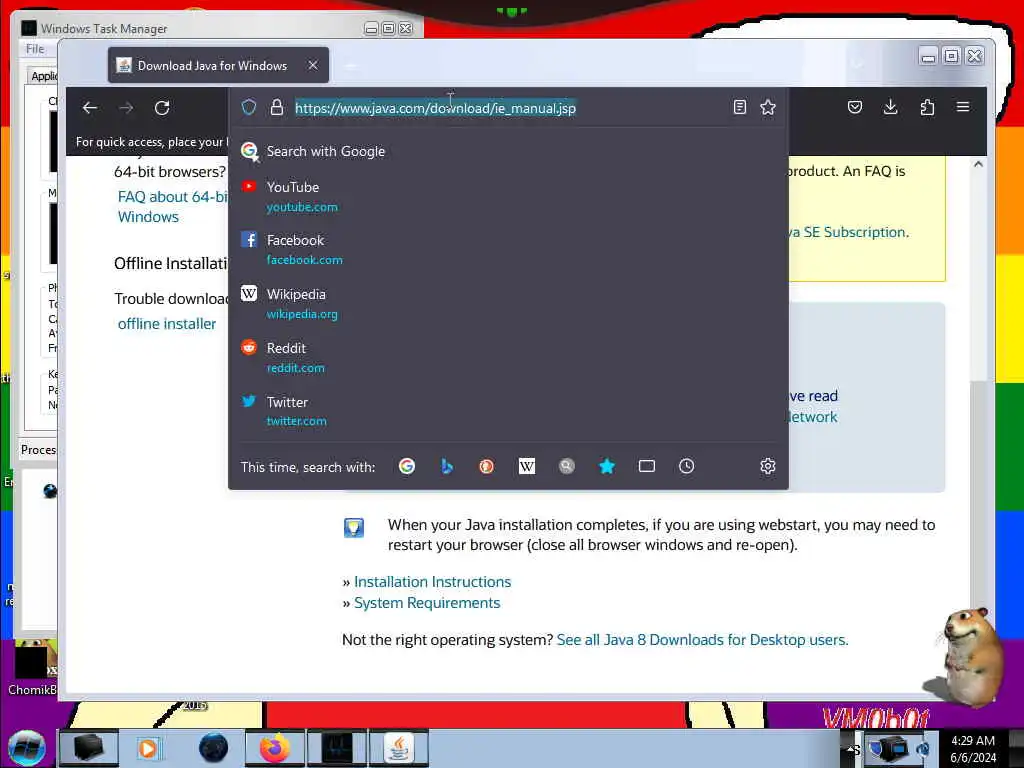Open media player taskbar icon
Image resolution: width=1024 pixels, height=768 pixels.
(148, 748)
